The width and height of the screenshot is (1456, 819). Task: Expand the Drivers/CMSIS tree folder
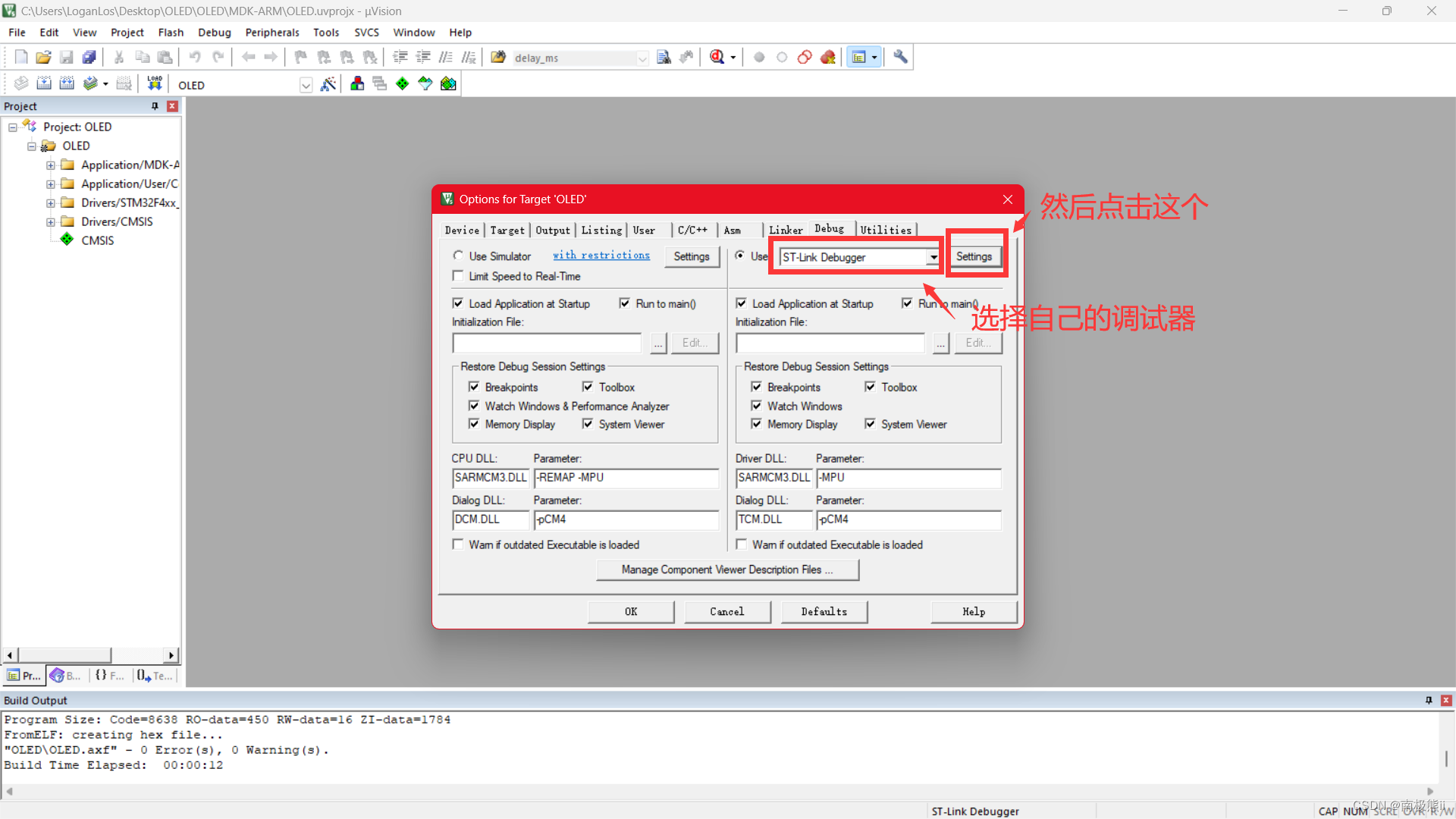pyautogui.click(x=50, y=222)
